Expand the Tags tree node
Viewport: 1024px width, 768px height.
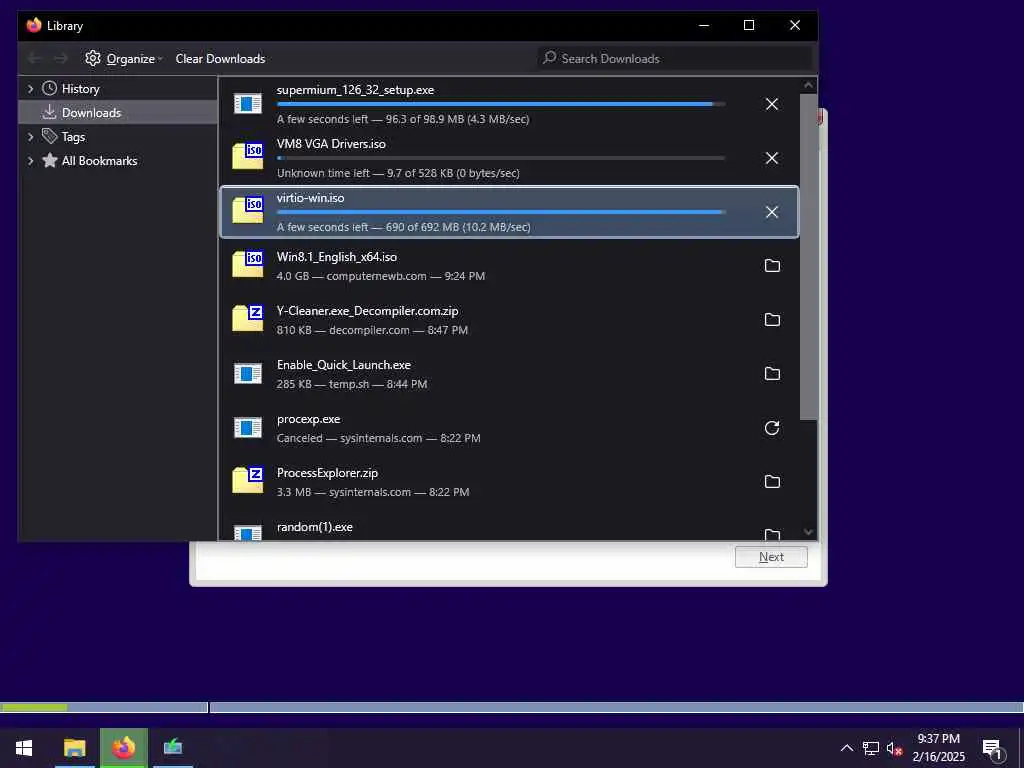[30, 136]
